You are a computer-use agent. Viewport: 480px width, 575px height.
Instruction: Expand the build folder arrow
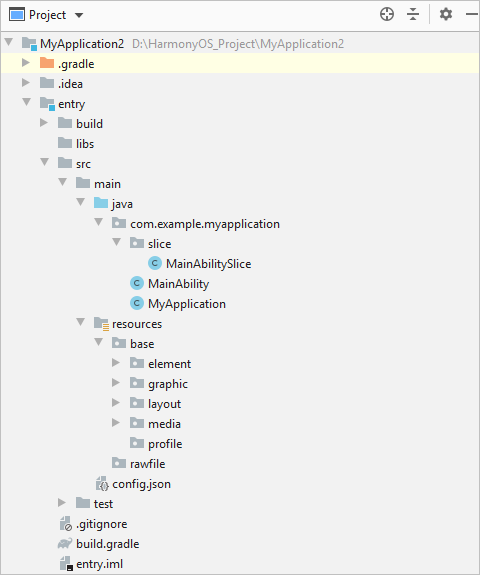pyautogui.click(x=44, y=123)
